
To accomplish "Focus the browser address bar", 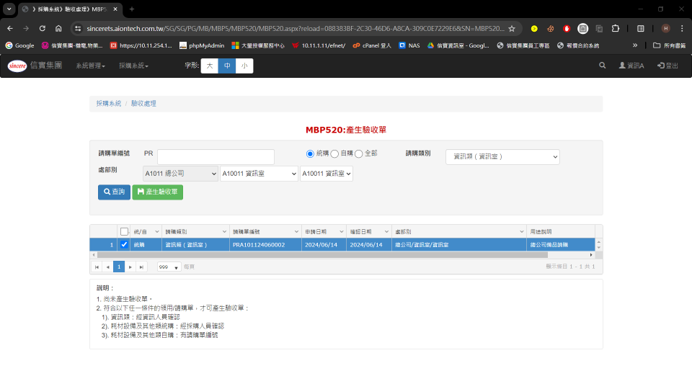I will pos(295,29).
